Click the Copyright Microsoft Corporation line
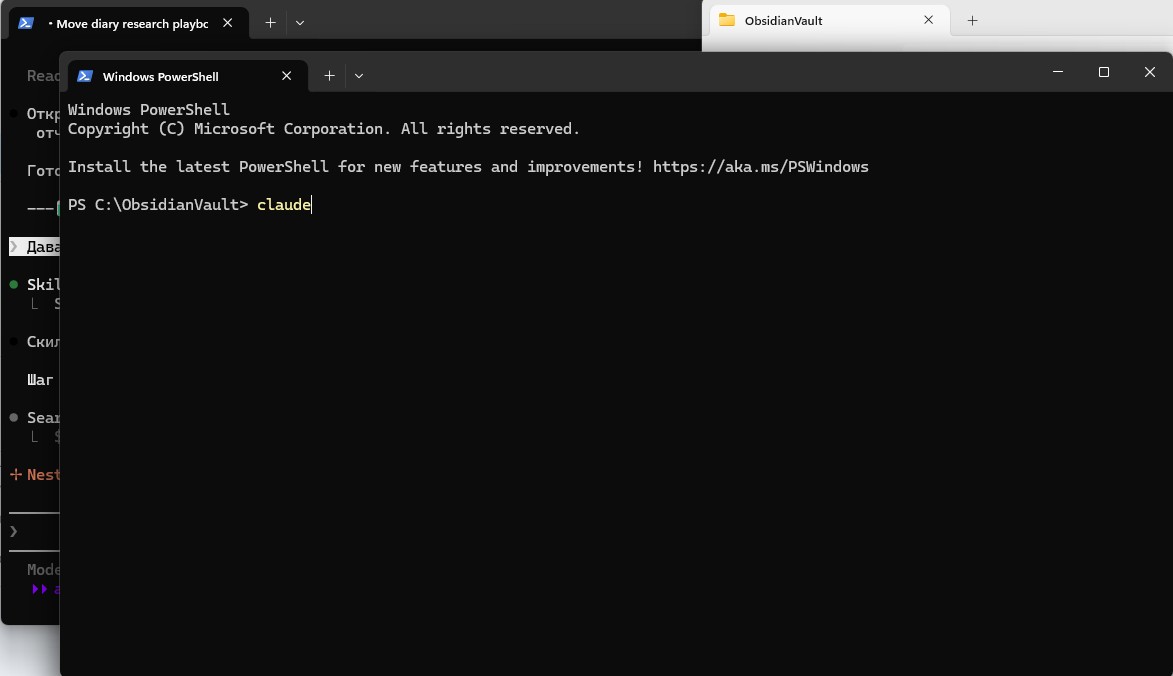Image resolution: width=1173 pixels, height=676 pixels. point(324,129)
